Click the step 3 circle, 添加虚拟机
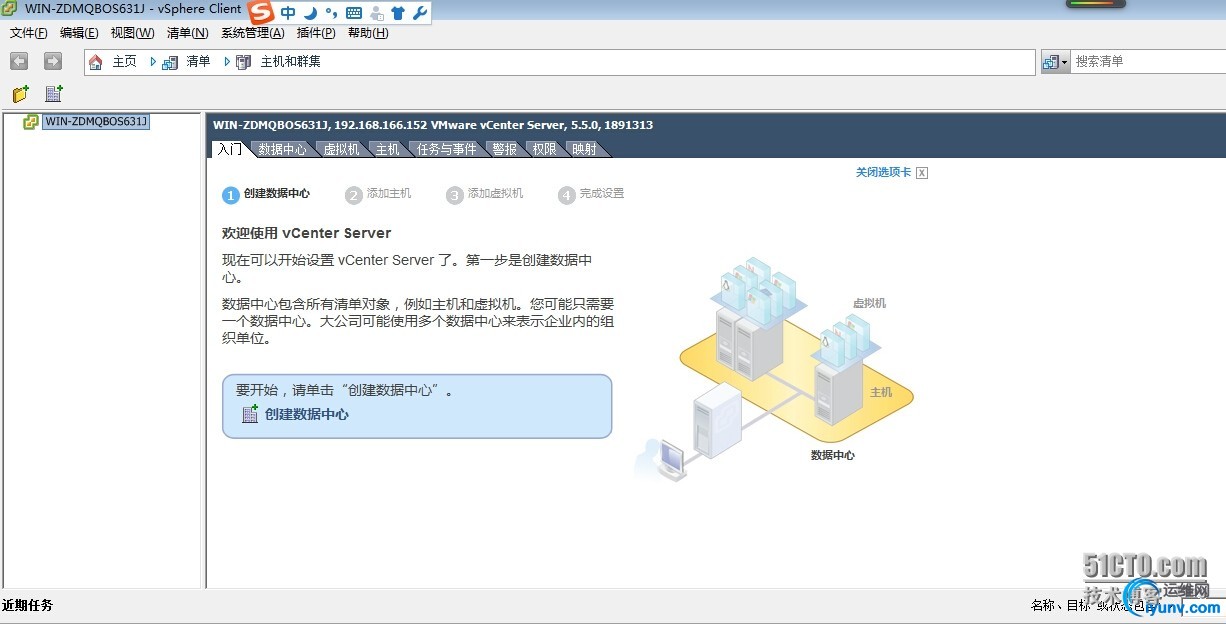 (x=455, y=195)
